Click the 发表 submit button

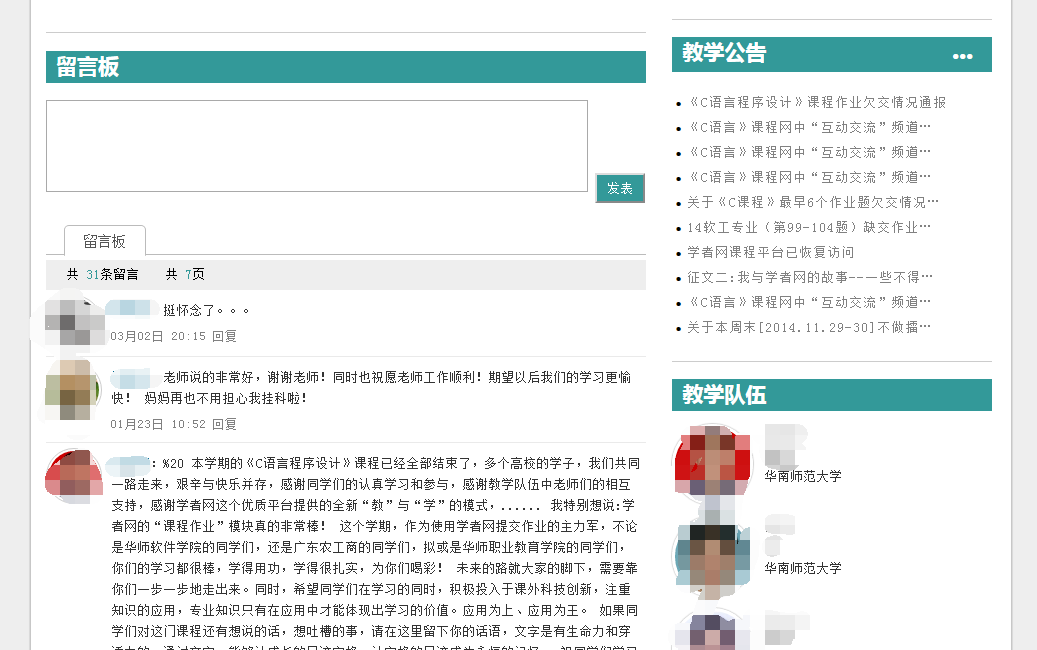(620, 188)
